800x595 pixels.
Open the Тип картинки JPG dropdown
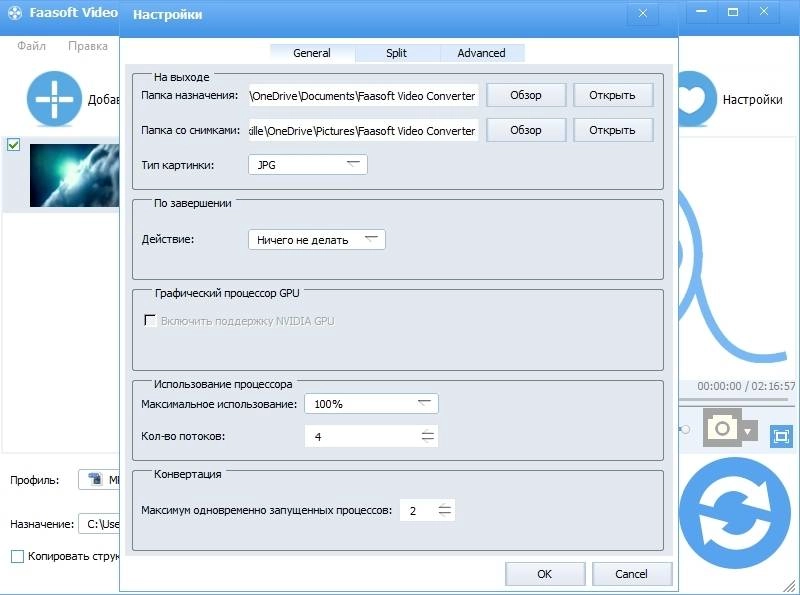pyautogui.click(x=308, y=165)
